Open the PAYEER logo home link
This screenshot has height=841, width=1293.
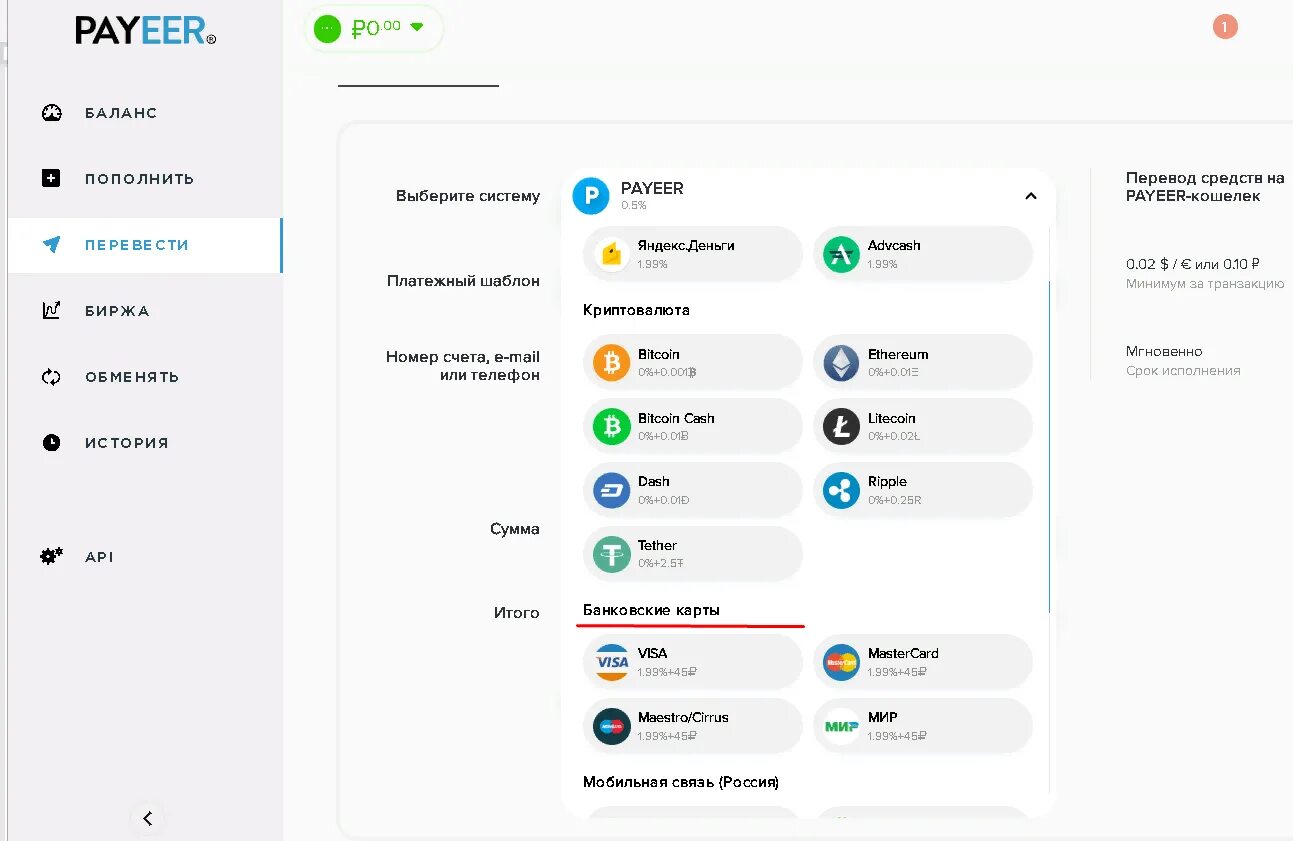145,30
